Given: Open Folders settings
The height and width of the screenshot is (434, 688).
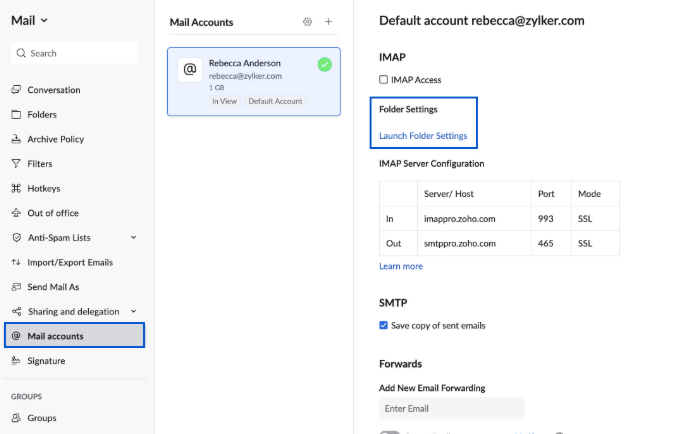Looking at the screenshot, I should 42,115.
